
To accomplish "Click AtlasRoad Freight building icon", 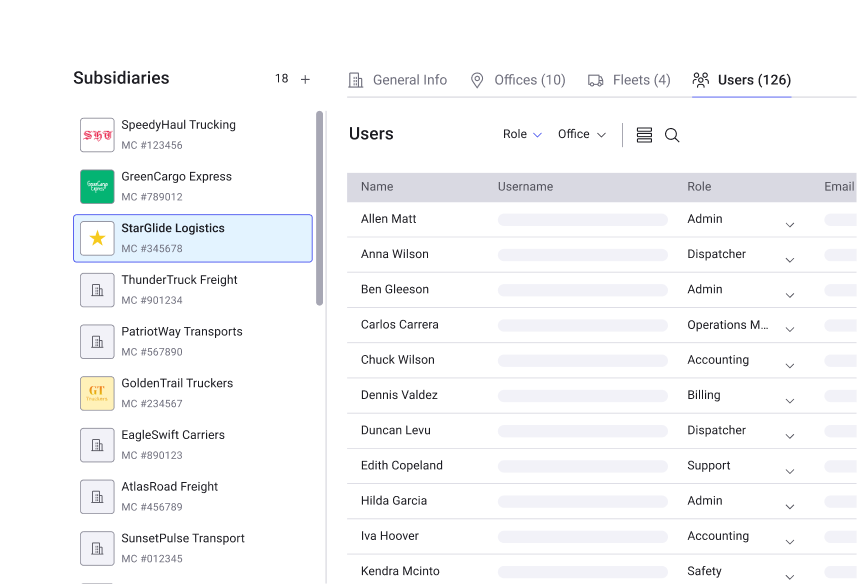I will [97, 497].
